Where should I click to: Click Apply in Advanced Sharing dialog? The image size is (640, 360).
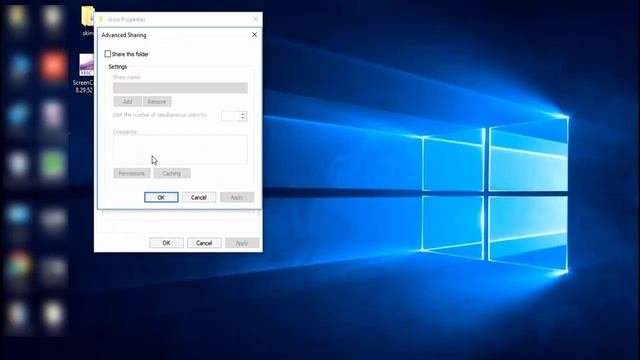click(x=237, y=198)
